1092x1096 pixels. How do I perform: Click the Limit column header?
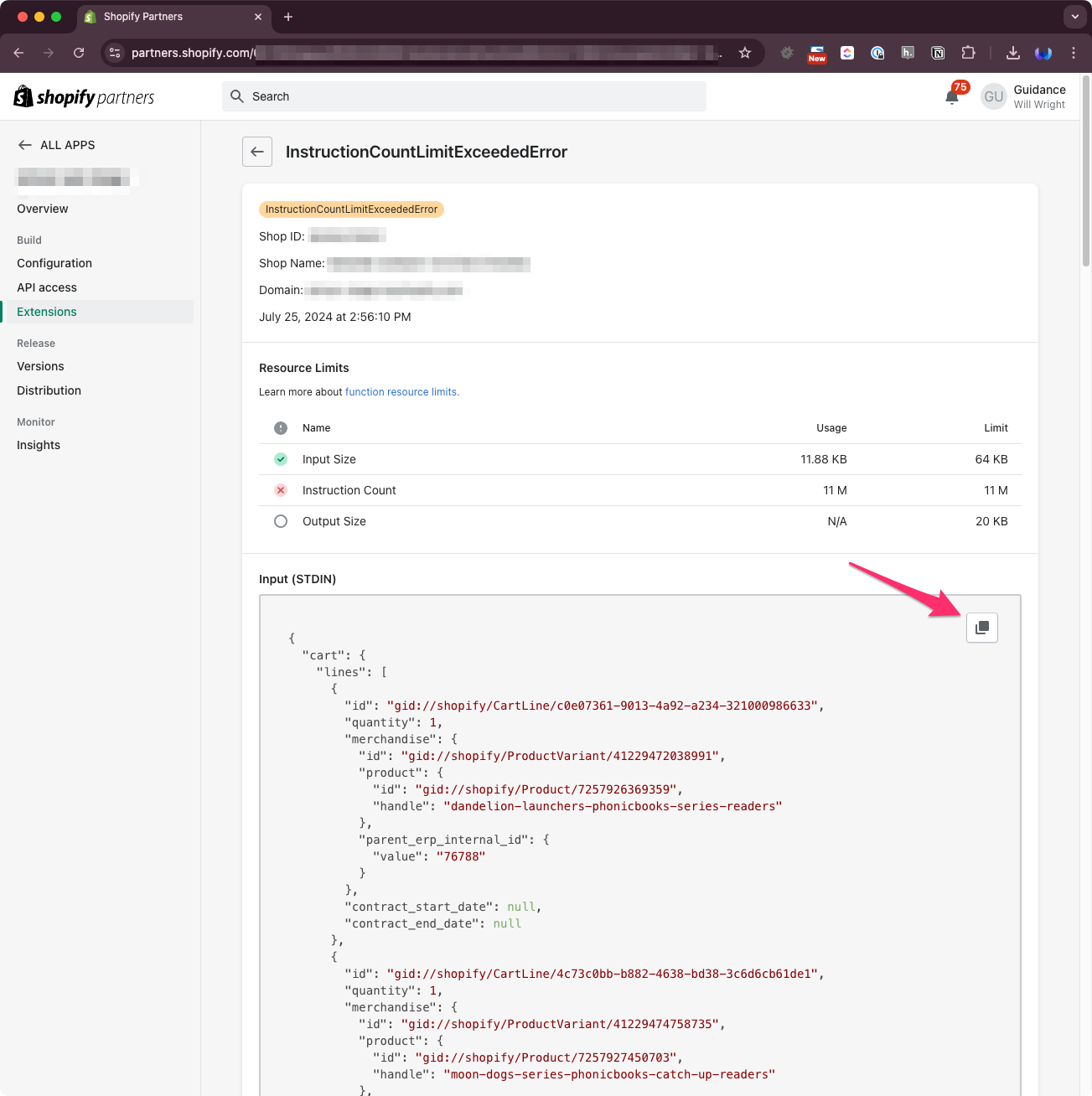[x=996, y=428]
